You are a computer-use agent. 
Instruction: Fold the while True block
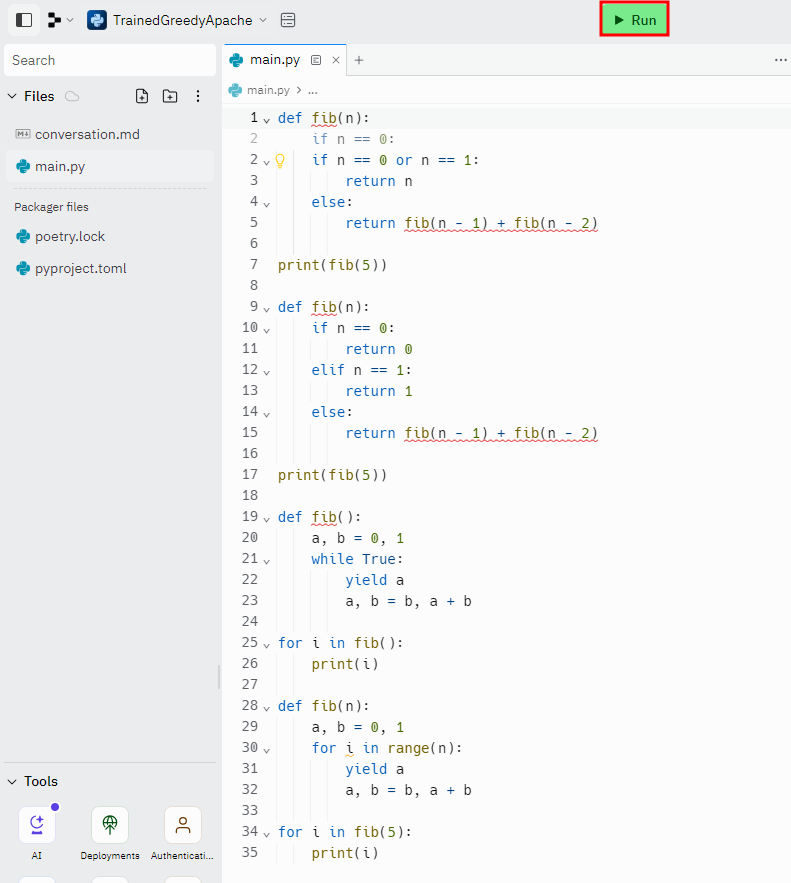[266, 560]
